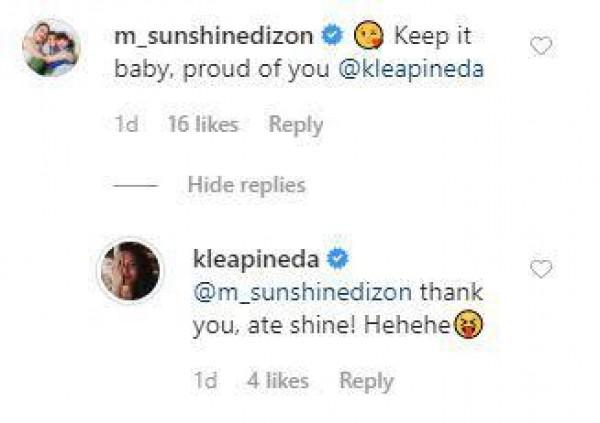Image resolution: width=600 pixels, height=423 pixels.
Task: Like kleapineda's reply with heart icon
Action: tap(541, 269)
